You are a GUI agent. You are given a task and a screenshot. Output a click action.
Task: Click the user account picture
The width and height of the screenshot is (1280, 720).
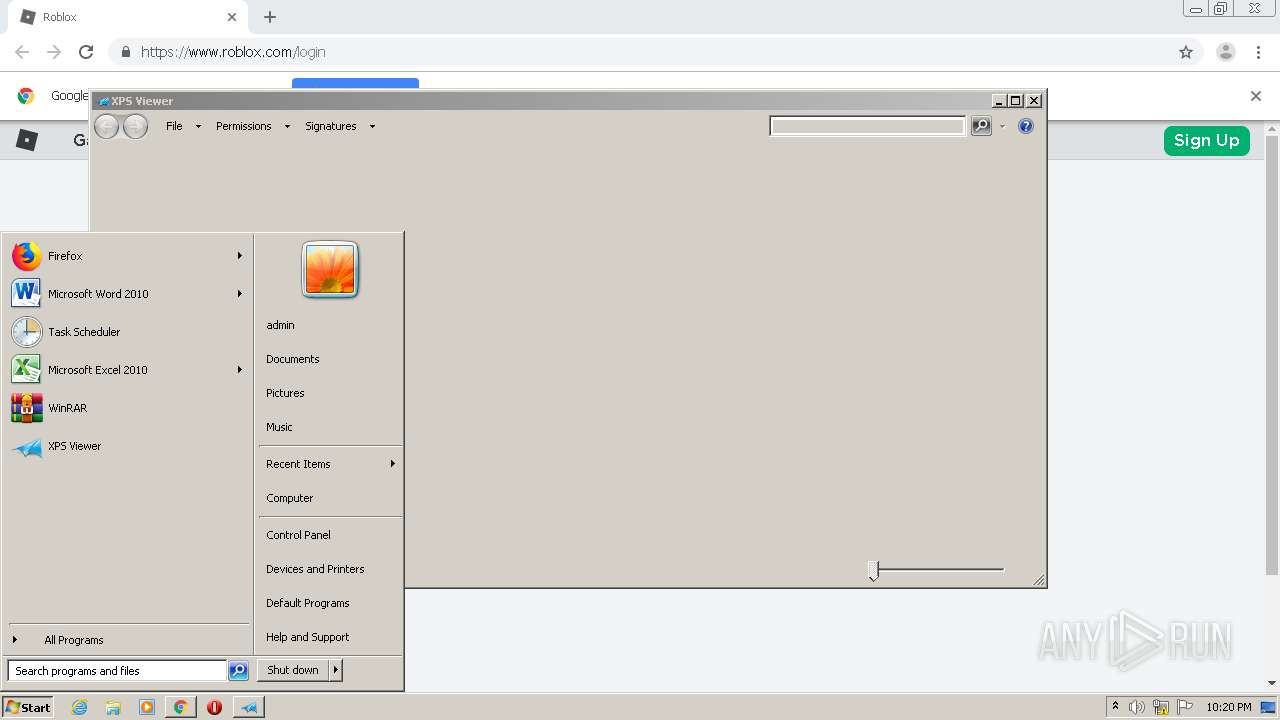click(330, 270)
